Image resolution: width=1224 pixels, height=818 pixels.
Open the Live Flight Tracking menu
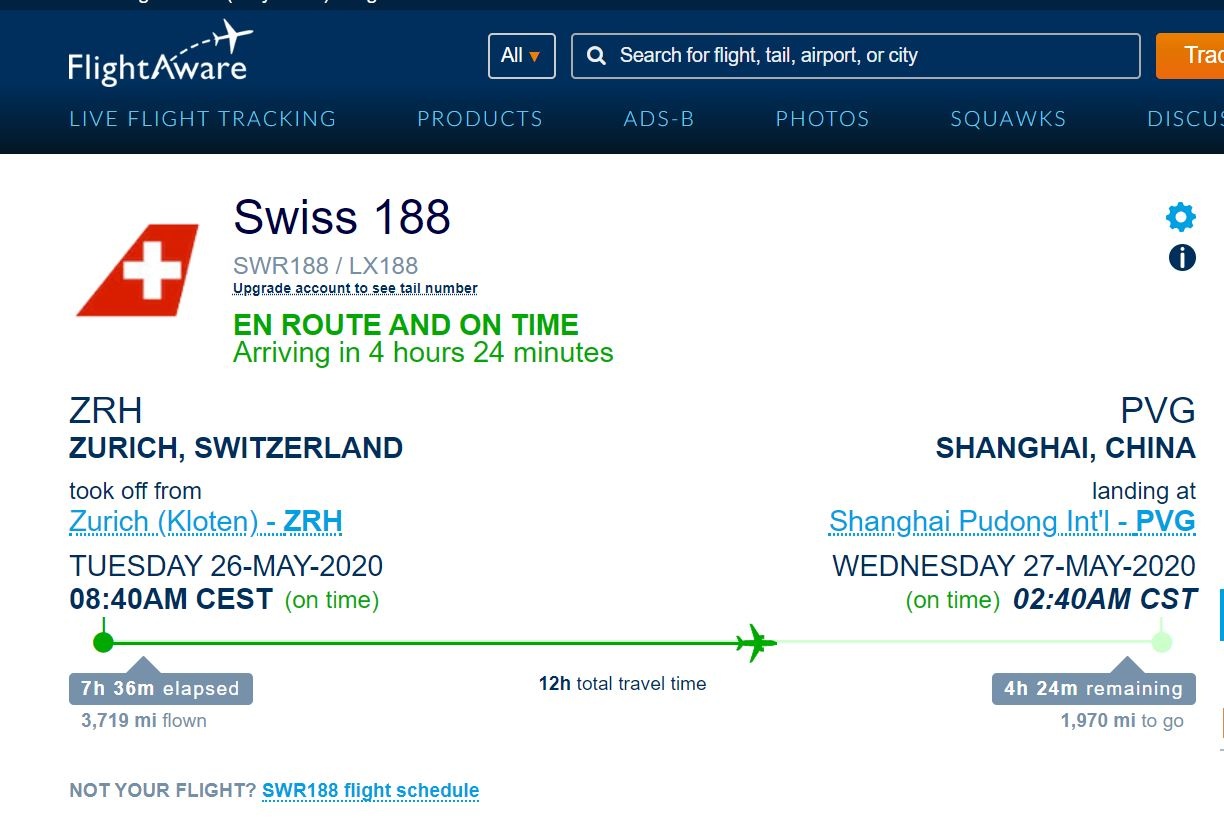click(203, 119)
